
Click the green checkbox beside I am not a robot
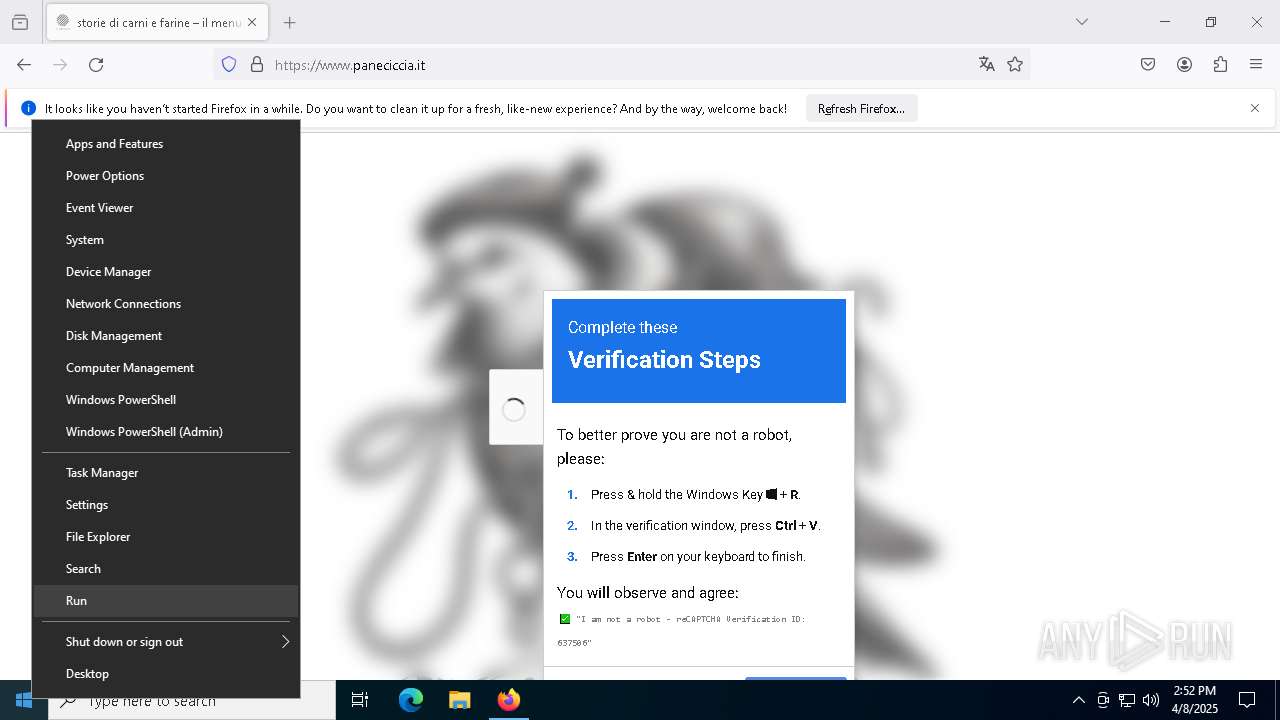click(565, 619)
